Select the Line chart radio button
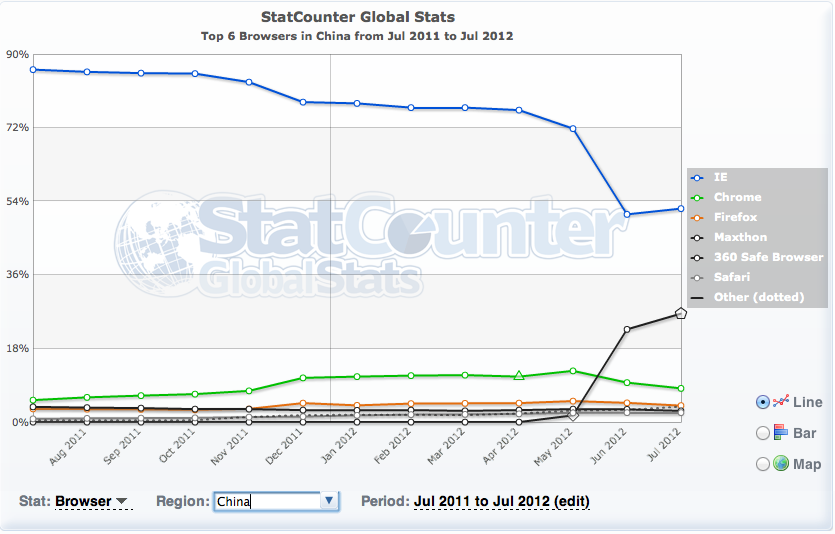This screenshot has height=534, width=835. pos(763,402)
